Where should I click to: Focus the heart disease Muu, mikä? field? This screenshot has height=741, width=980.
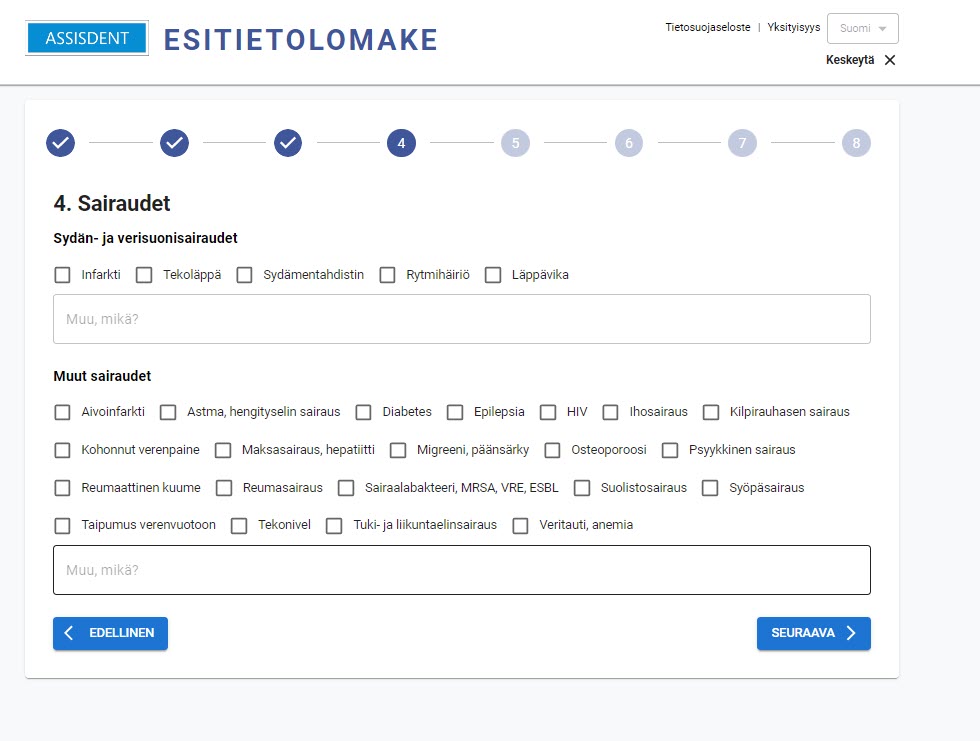coord(462,319)
